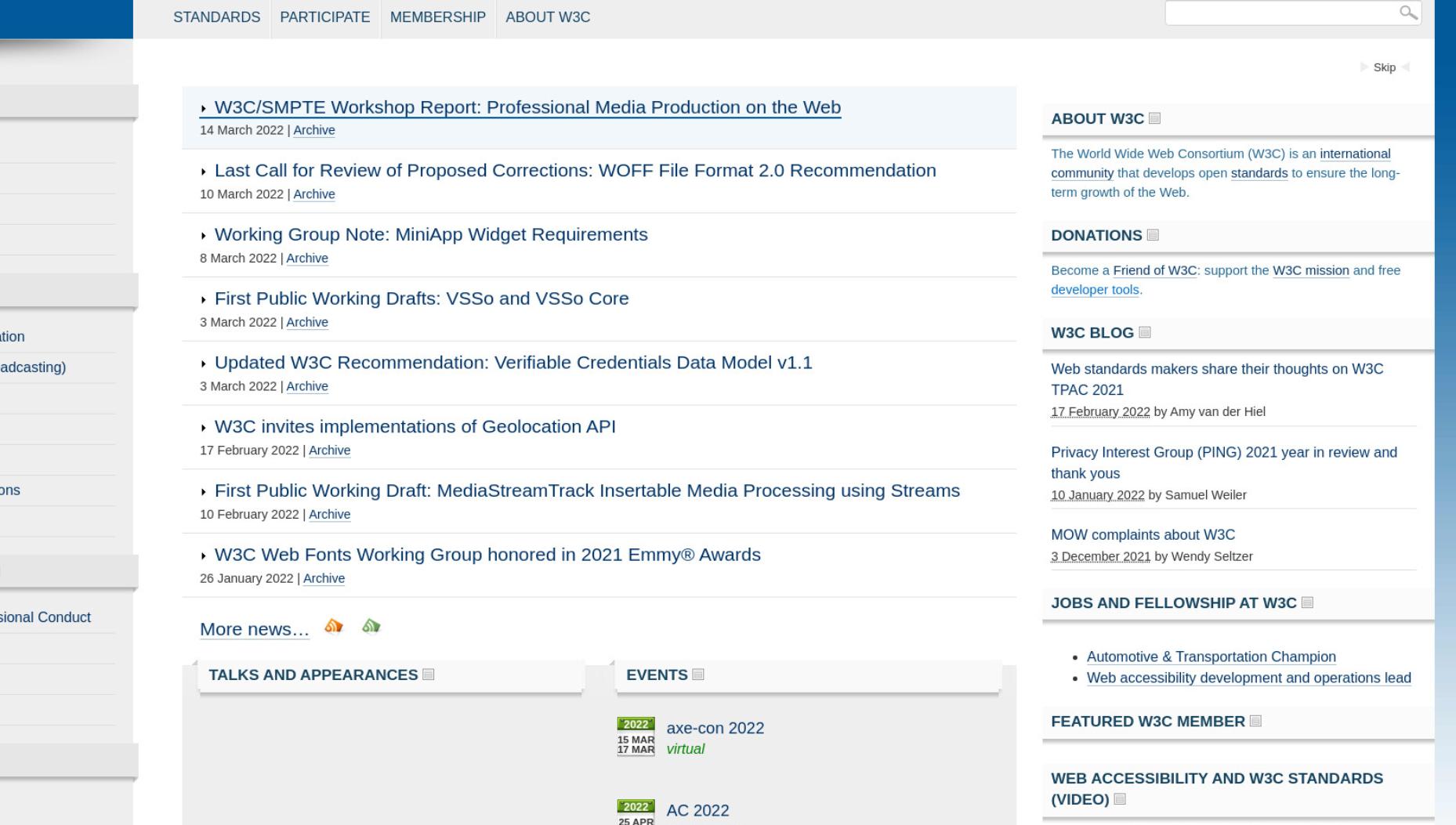Screen dimensions: 1456x825
Task: Expand VSSo and VSSo Core news arrow
Action: click(x=204, y=300)
